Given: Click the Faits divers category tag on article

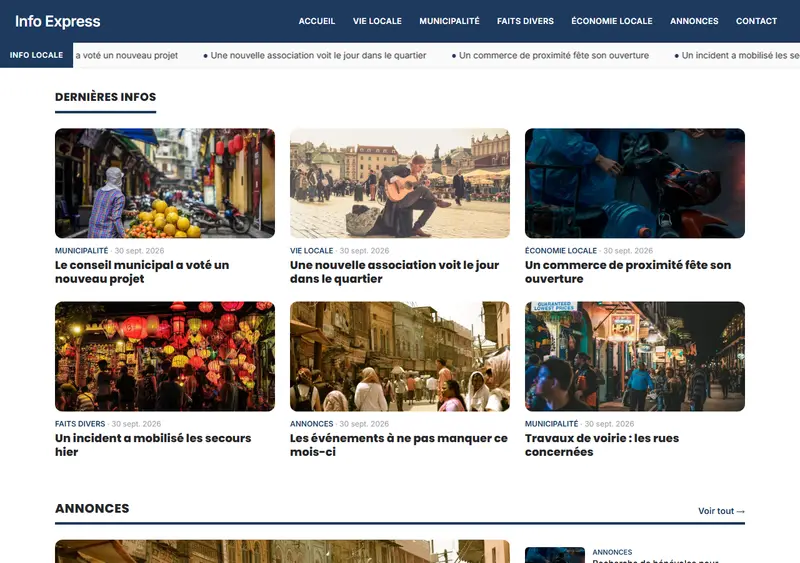Looking at the screenshot, I should coord(80,424).
